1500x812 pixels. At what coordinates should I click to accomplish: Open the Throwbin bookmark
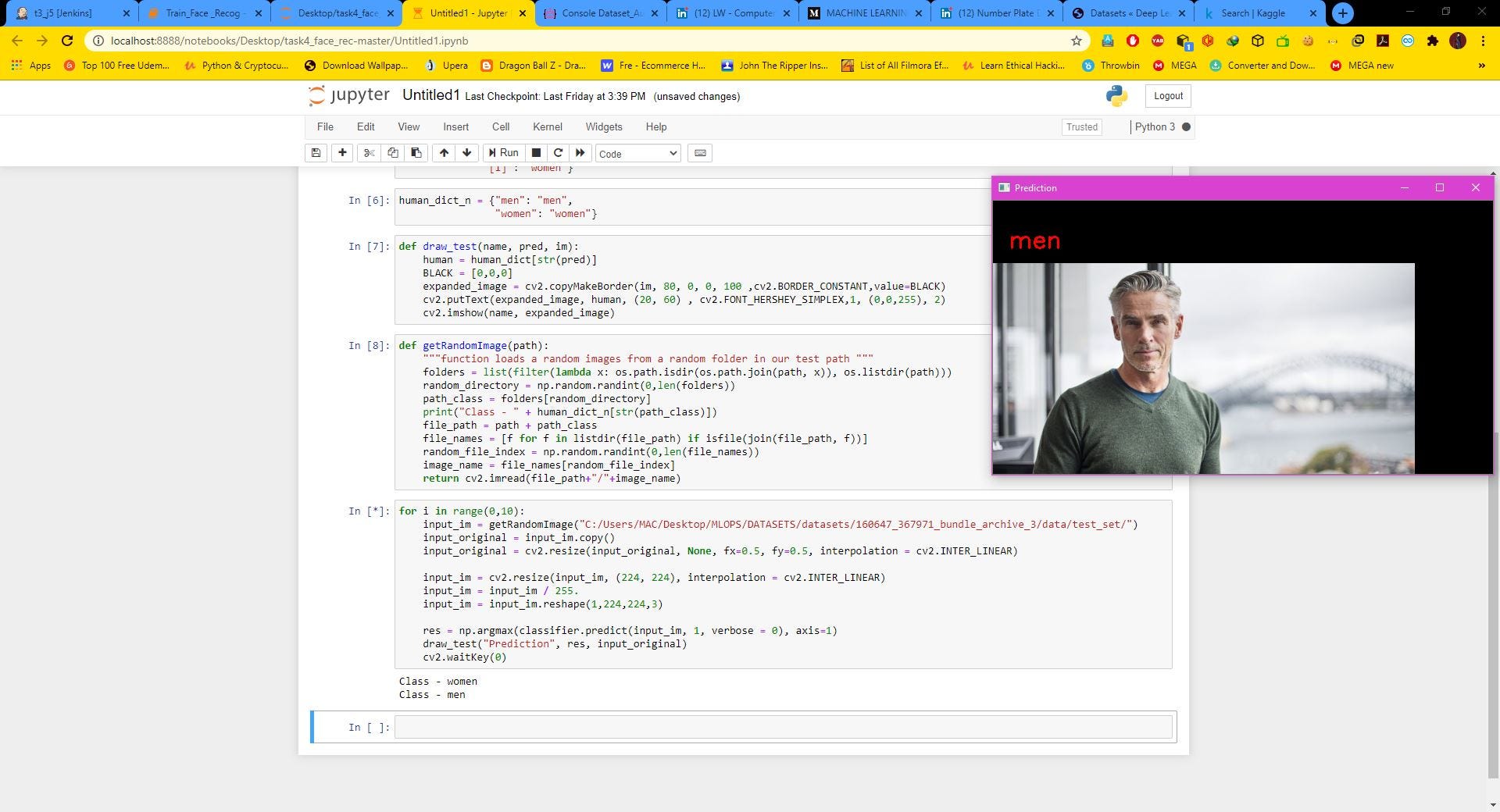tap(1111, 66)
